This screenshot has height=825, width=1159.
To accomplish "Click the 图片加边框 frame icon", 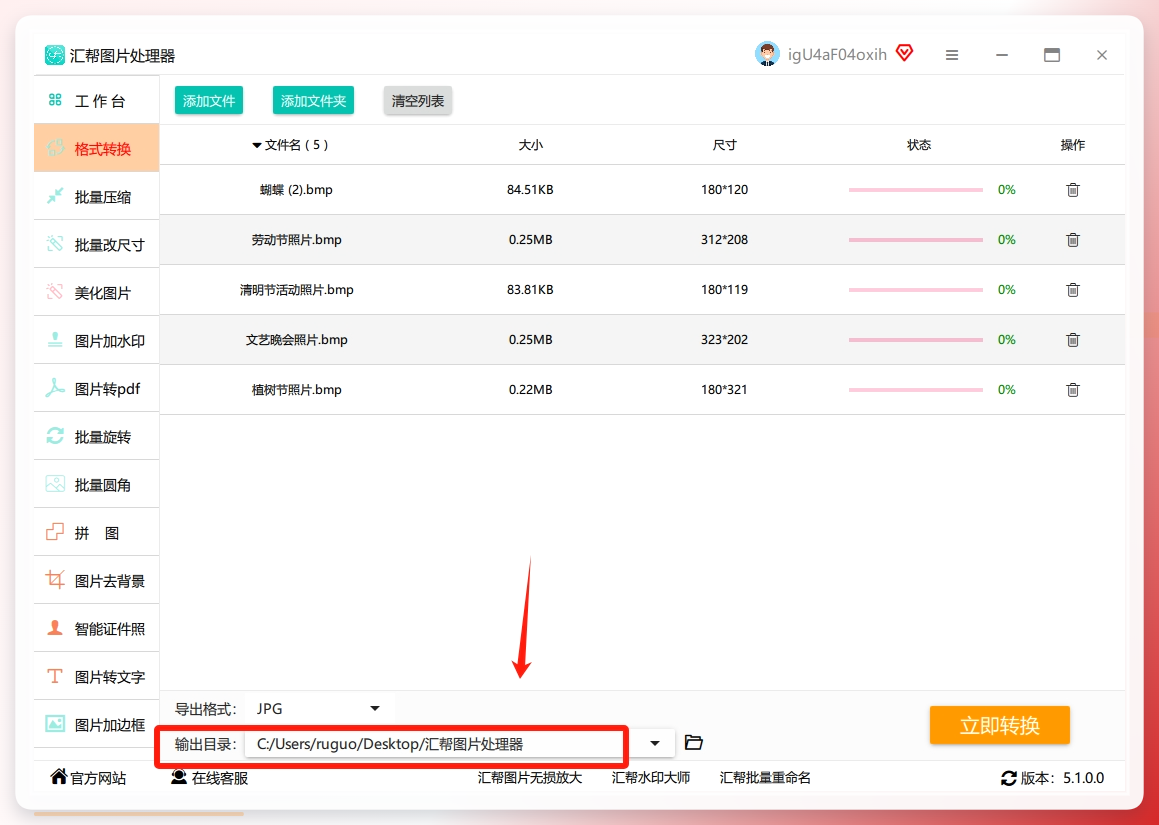I will pyautogui.click(x=55, y=724).
